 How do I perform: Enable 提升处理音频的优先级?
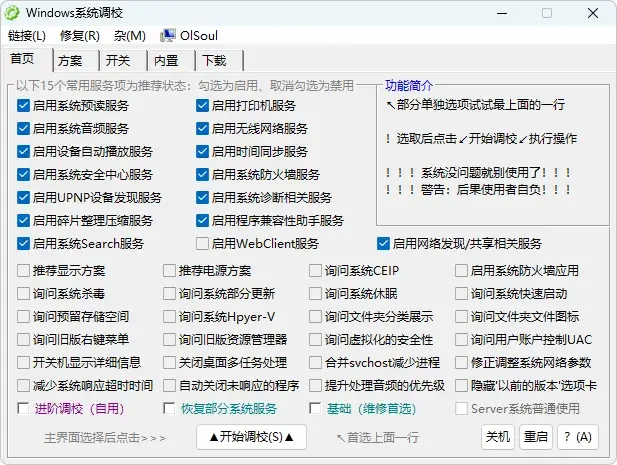(x=315, y=386)
